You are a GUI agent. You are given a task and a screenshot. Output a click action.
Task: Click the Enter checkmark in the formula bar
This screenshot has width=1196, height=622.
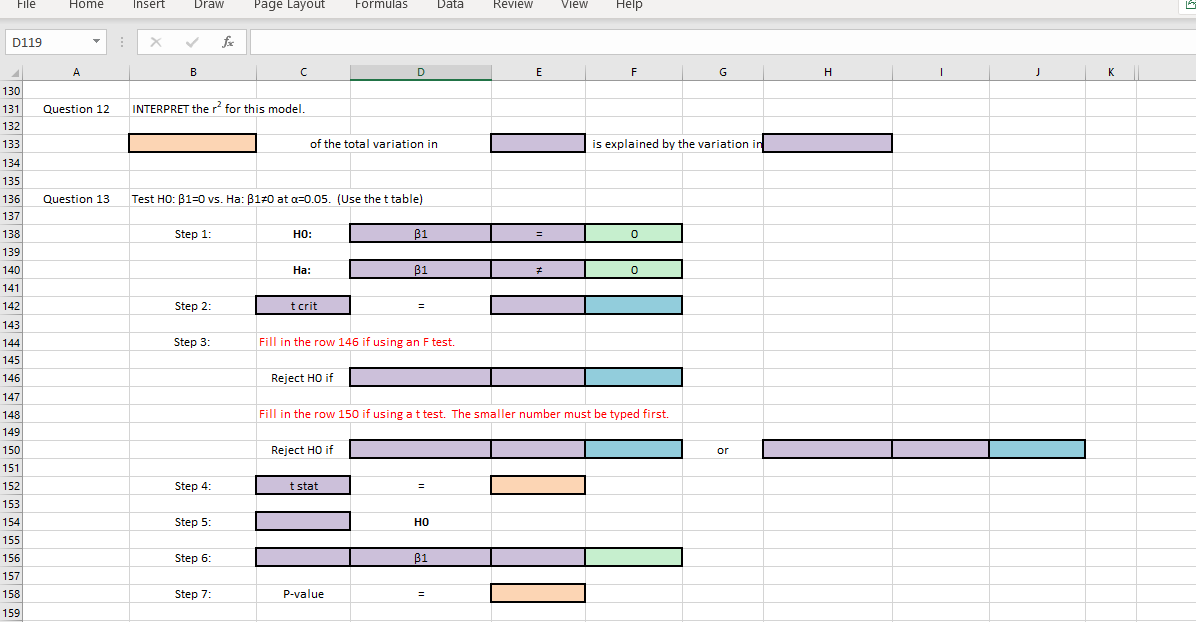pos(192,42)
